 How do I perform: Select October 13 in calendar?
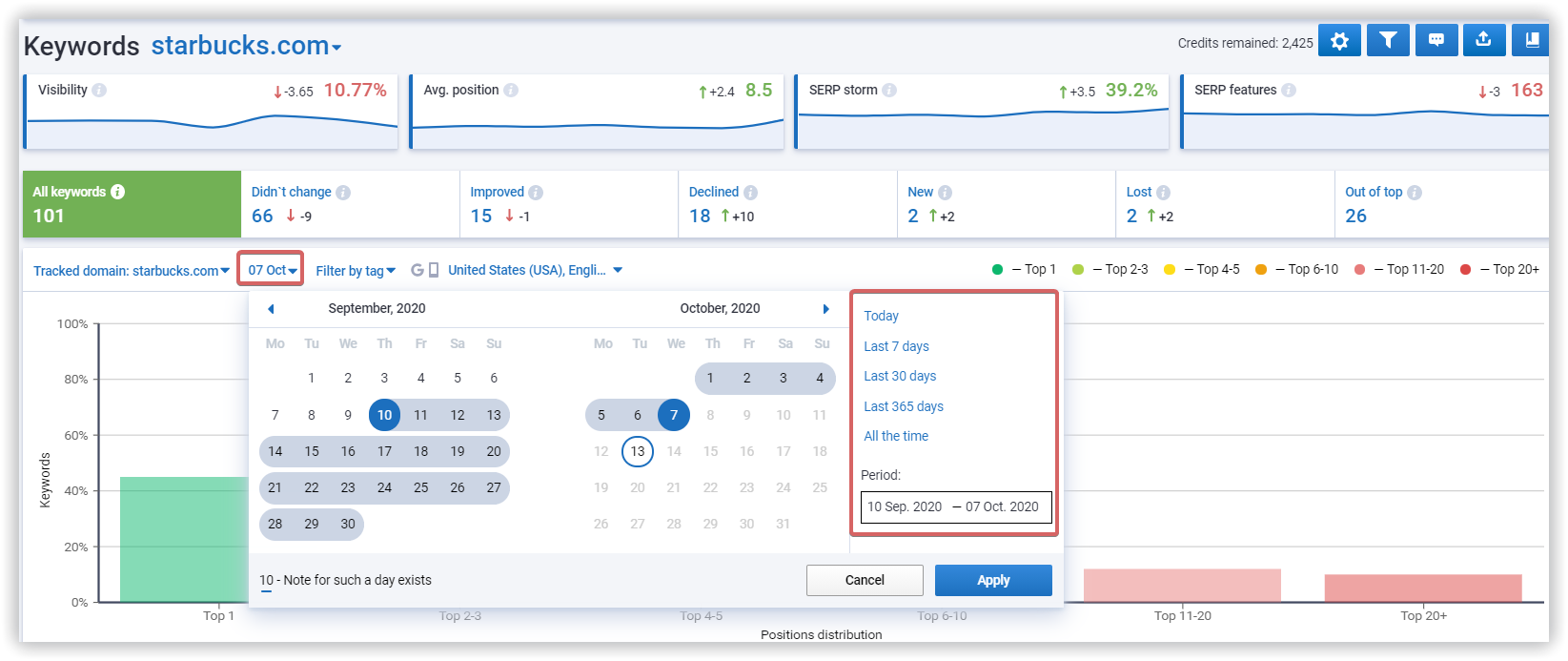point(638,451)
